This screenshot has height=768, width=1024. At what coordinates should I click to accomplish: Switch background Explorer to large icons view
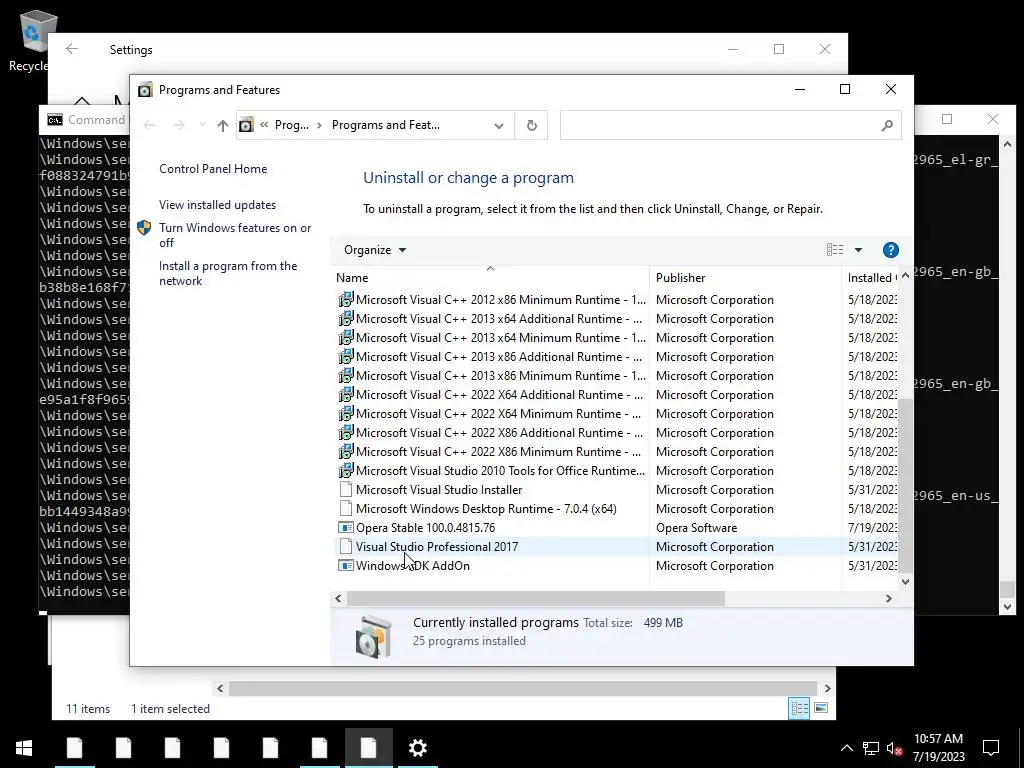click(x=821, y=709)
